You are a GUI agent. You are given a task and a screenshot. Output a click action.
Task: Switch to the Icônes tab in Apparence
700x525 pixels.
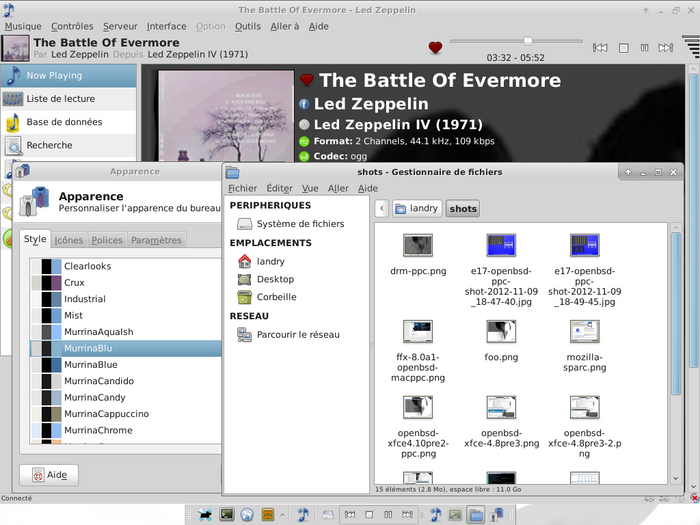[x=68, y=240]
